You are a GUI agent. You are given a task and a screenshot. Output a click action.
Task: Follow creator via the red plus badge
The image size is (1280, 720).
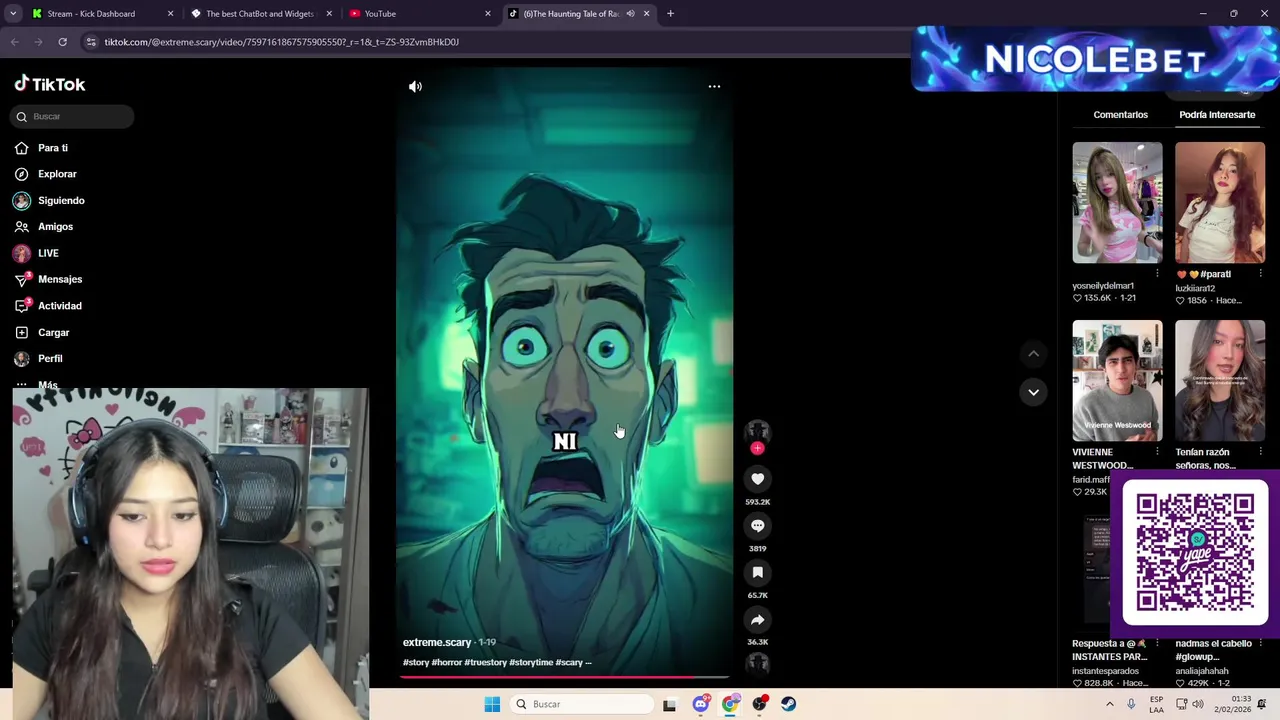coord(757,448)
